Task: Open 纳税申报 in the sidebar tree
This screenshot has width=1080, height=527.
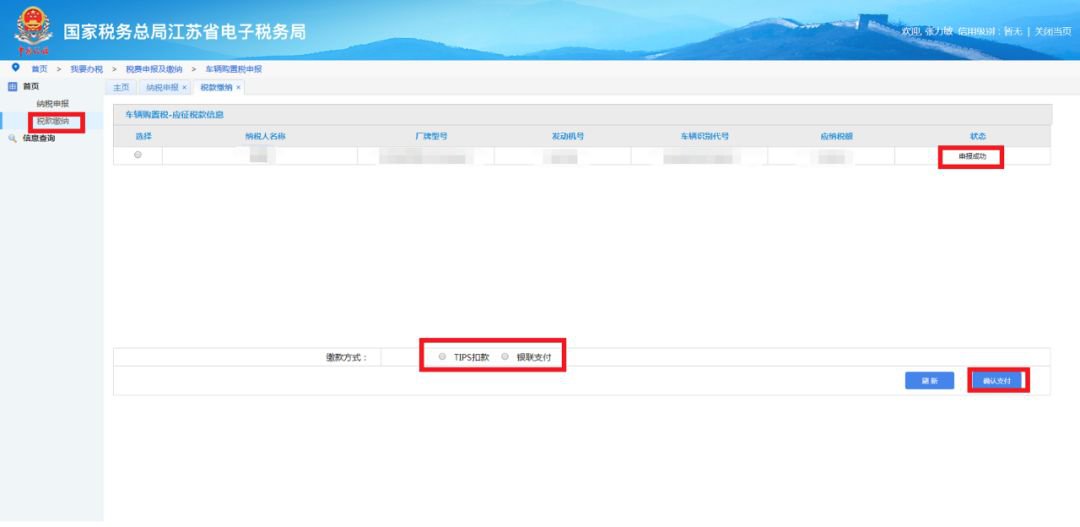Action: tap(52, 104)
